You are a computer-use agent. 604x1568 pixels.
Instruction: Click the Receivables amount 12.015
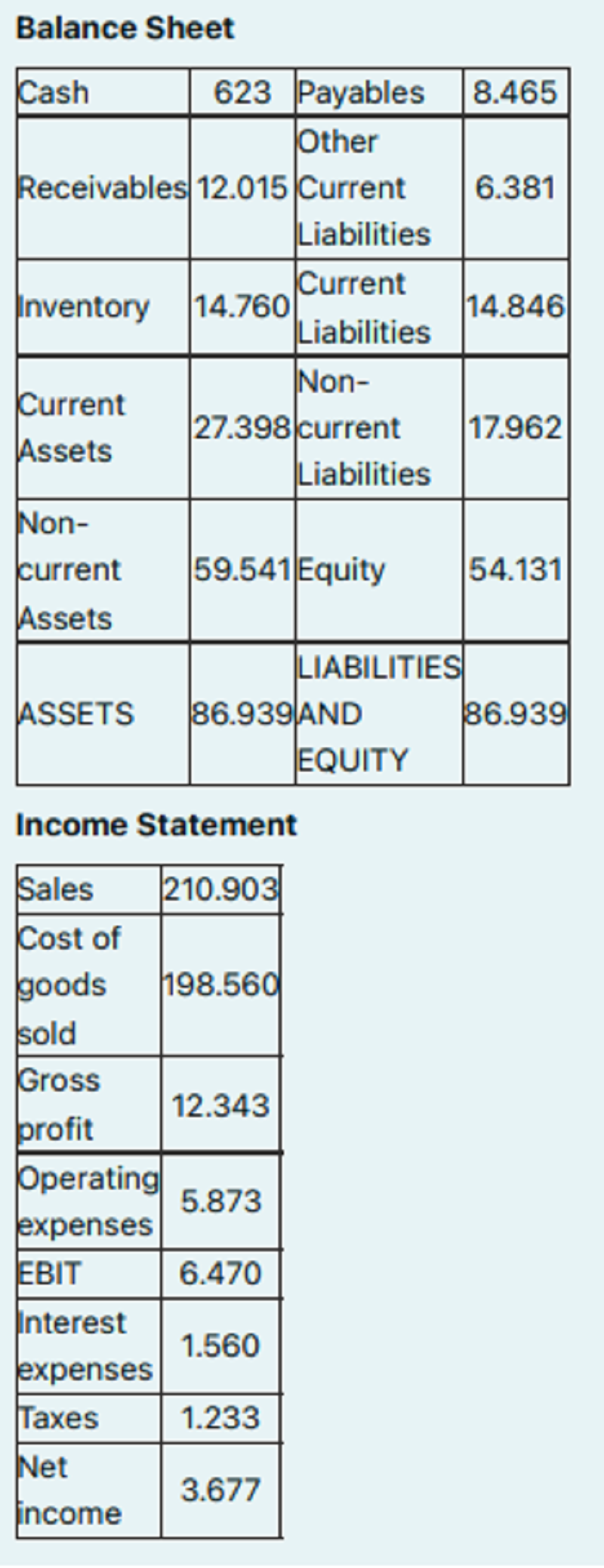point(242,188)
